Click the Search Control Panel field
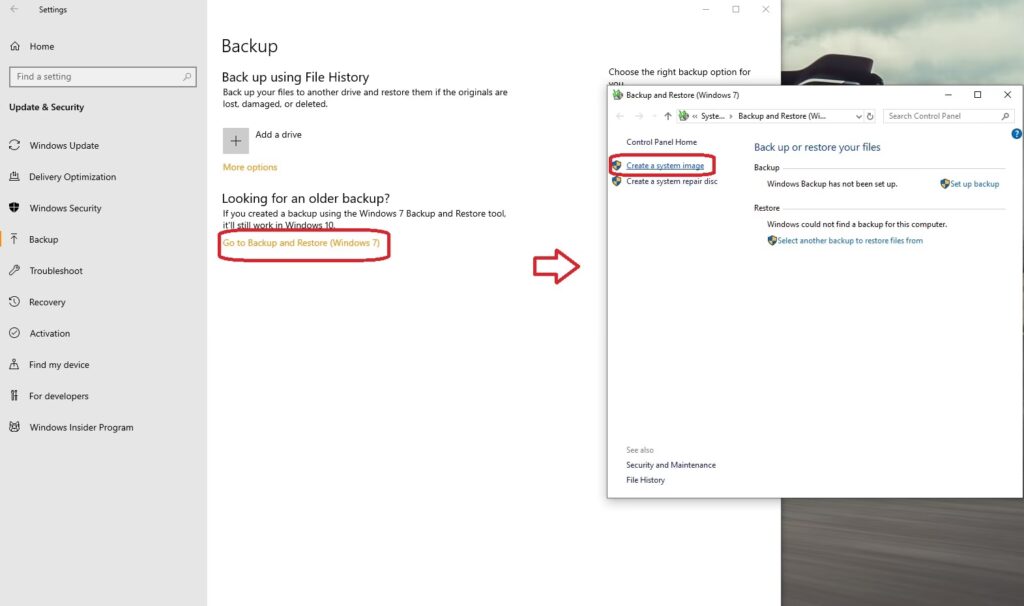 coord(942,116)
